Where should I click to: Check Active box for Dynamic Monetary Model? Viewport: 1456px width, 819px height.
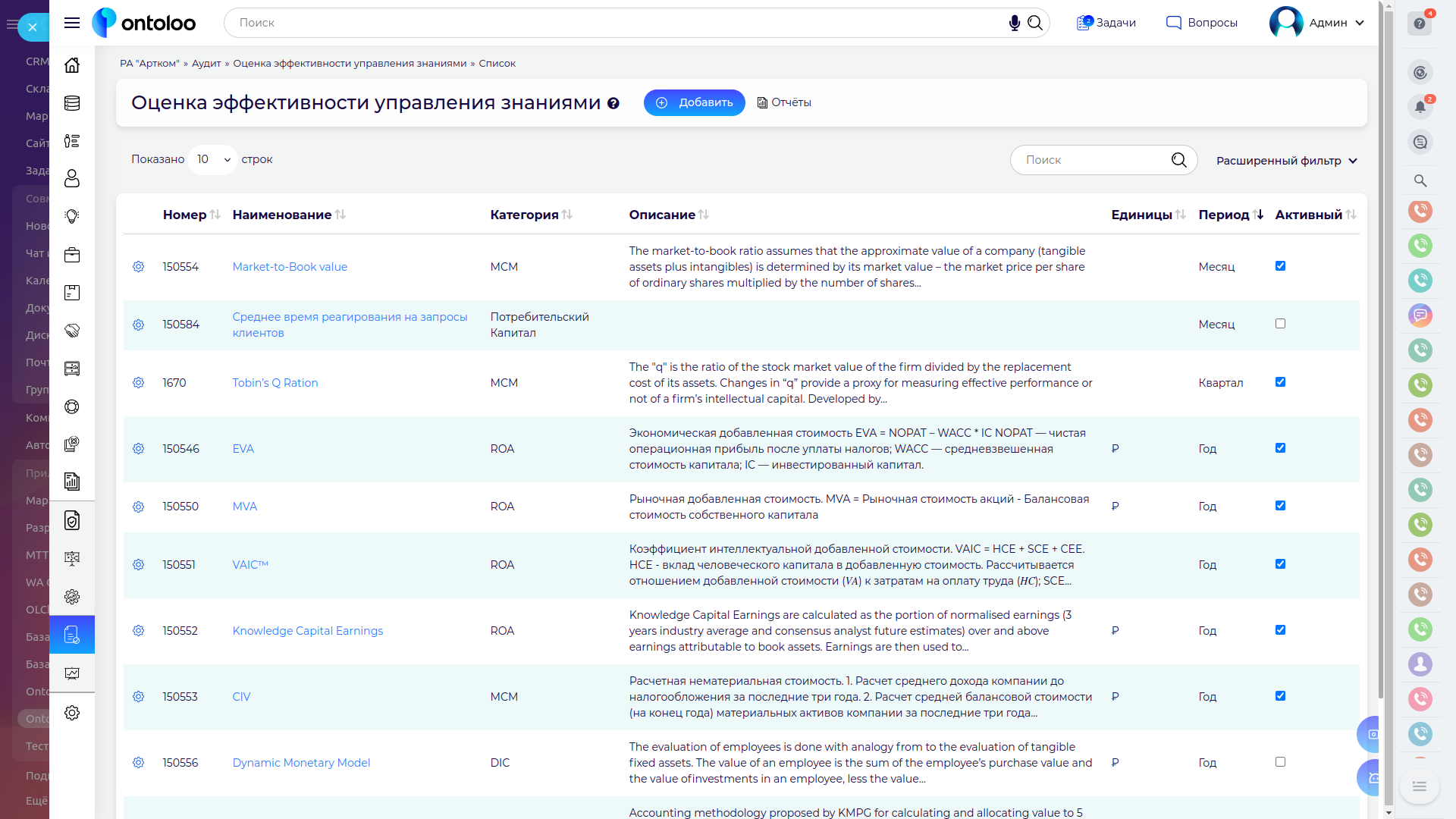coord(1280,762)
